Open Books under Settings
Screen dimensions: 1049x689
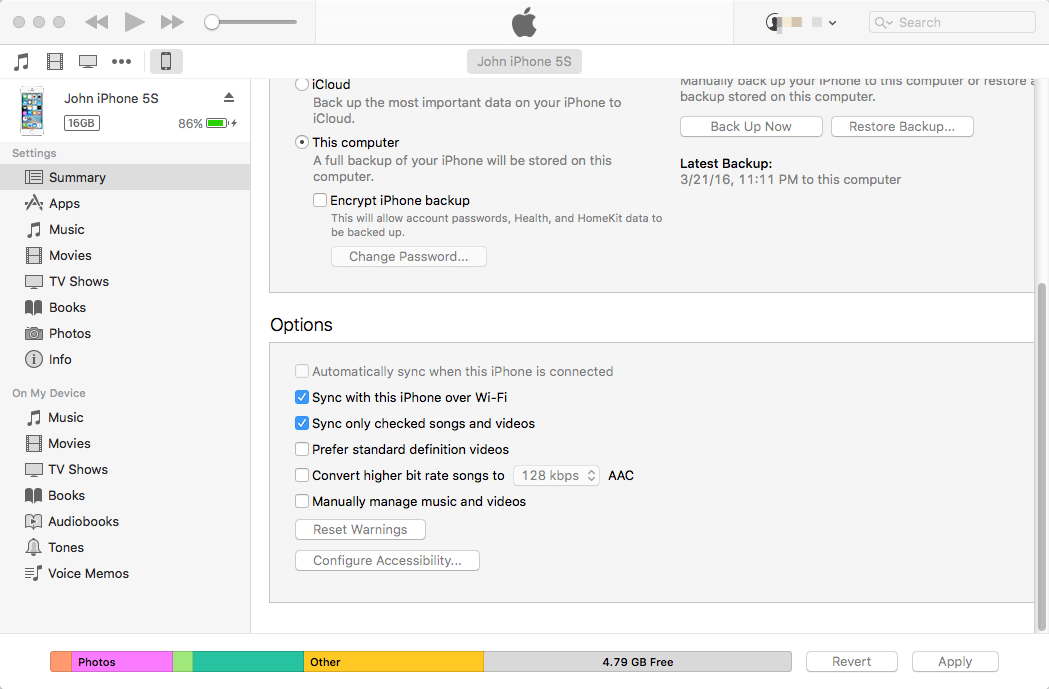click(x=125, y=308)
